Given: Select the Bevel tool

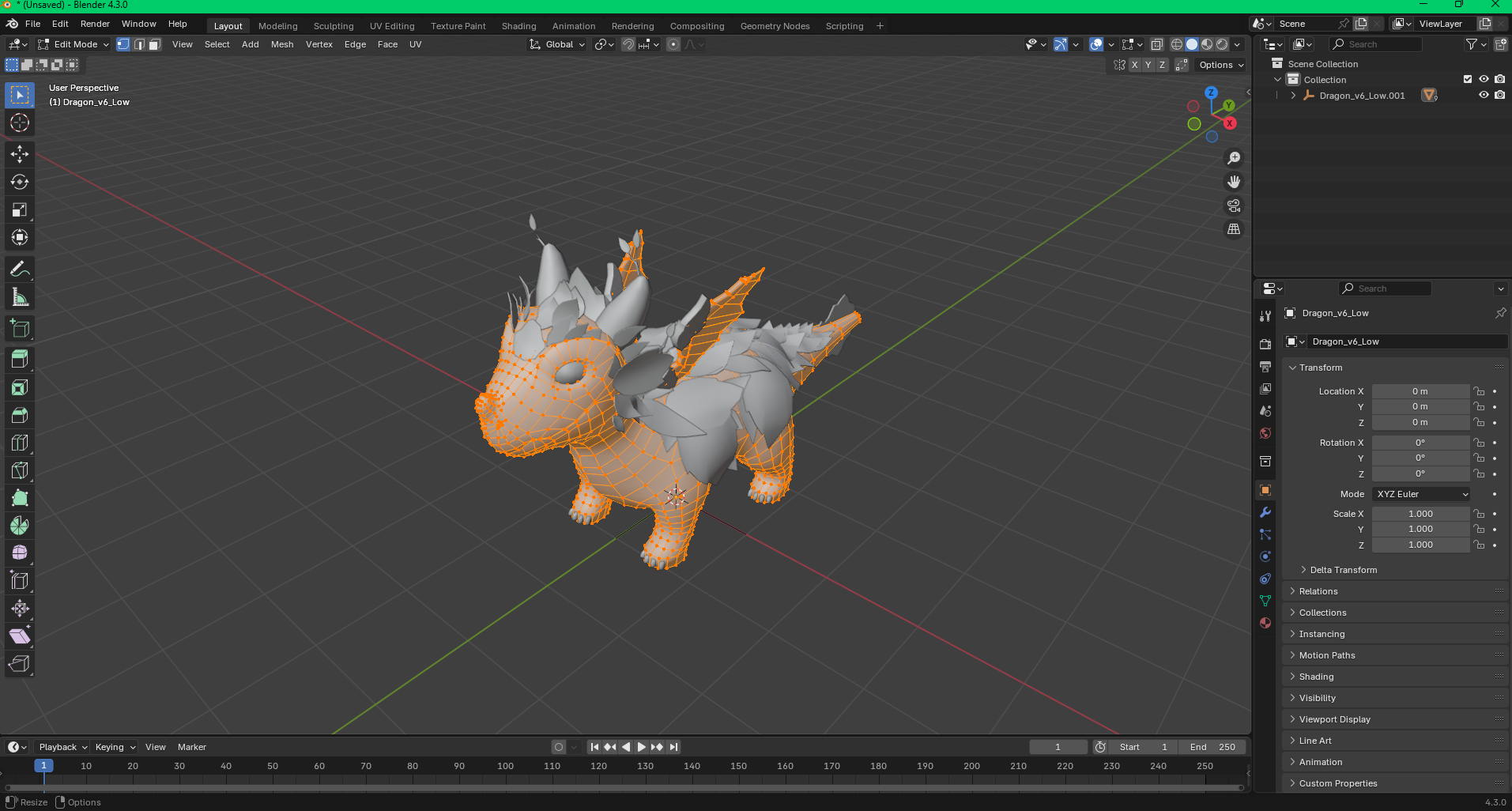Looking at the screenshot, I should tap(20, 415).
